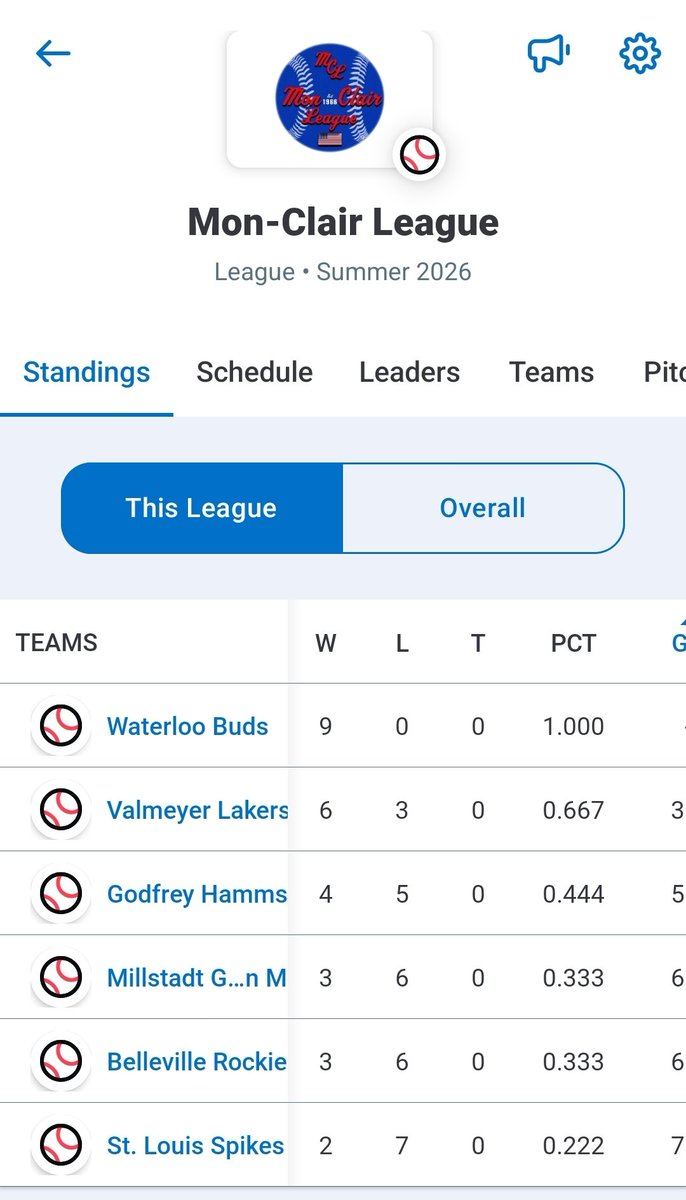The height and width of the screenshot is (1200, 686).
Task: Switch standings to Overall
Action: pyautogui.click(x=483, y=508)
